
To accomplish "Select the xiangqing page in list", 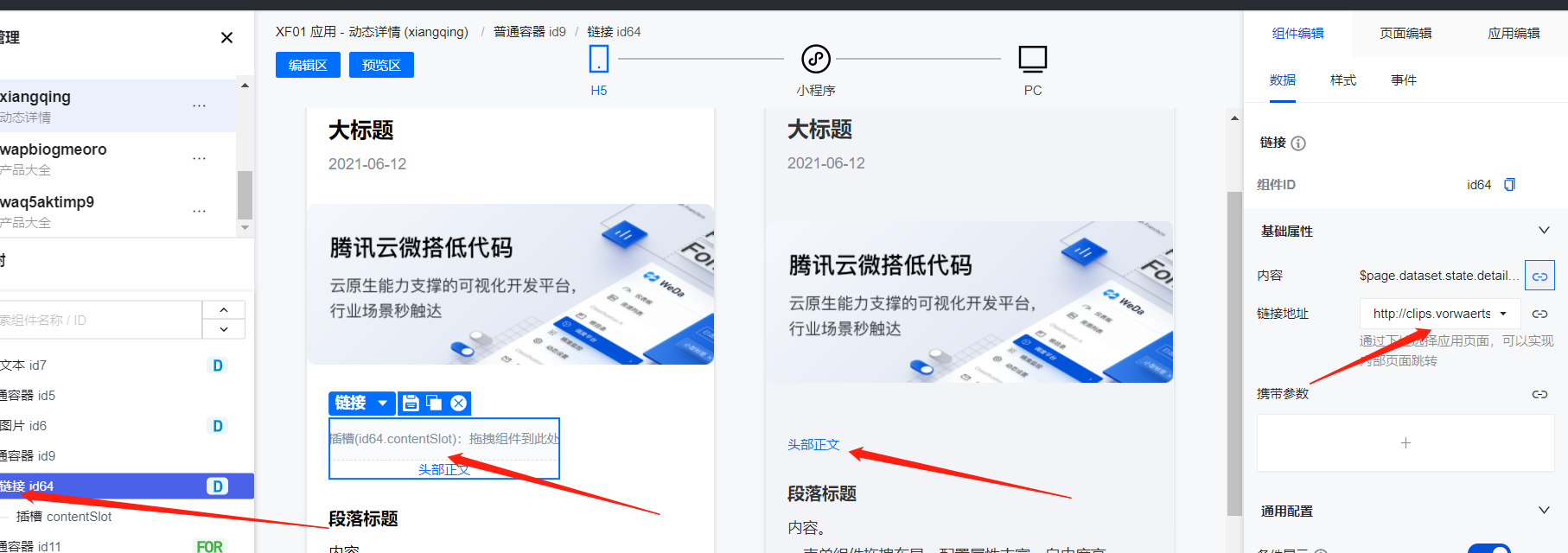I will click(x=118, y=105).
